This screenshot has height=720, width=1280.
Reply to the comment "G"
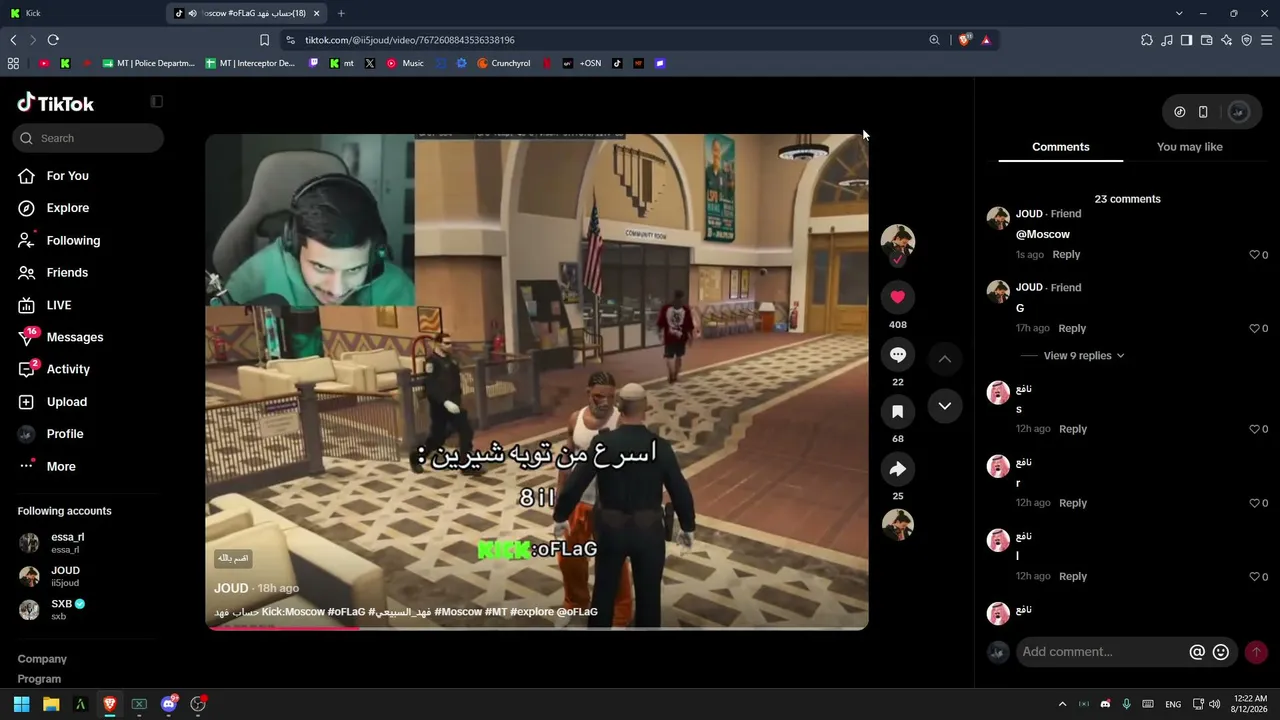[1072, 328]
